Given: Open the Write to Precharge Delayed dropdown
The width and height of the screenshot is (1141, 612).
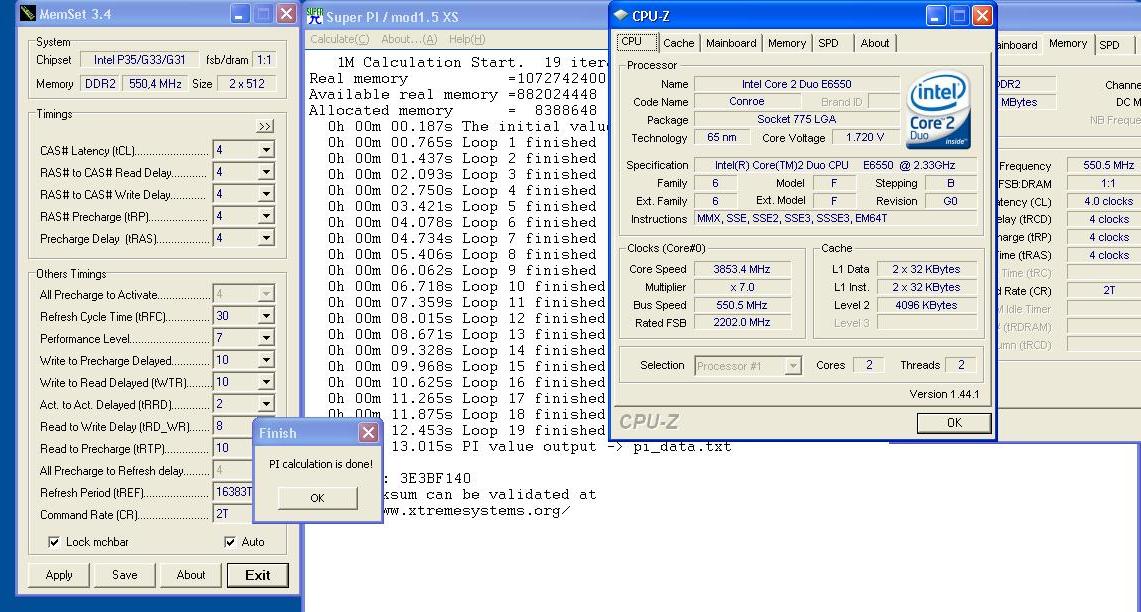Looking at the screenshot, I should (x=266, y=360).
